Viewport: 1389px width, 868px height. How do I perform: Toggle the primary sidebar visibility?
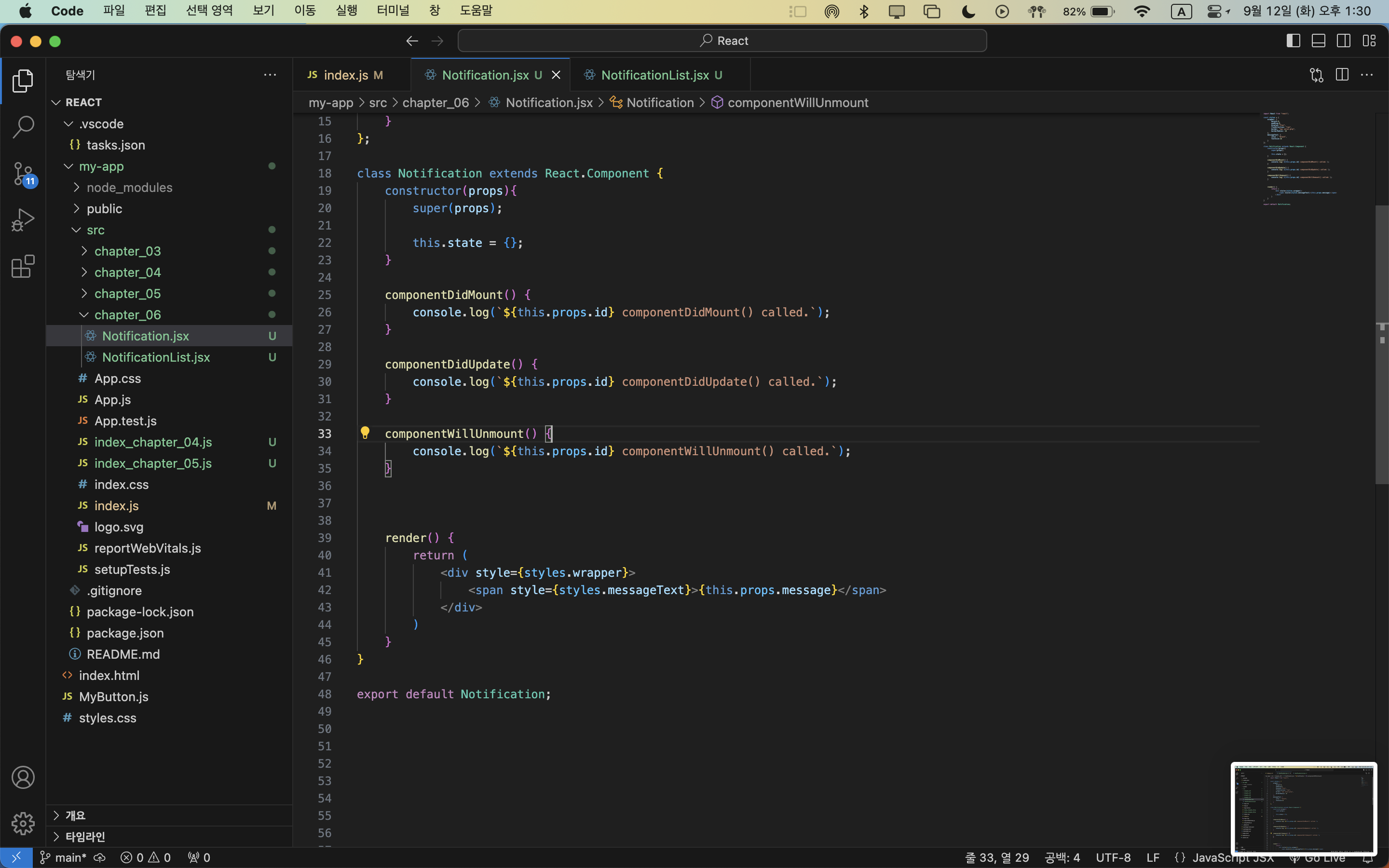click(x=1293, y=41)
